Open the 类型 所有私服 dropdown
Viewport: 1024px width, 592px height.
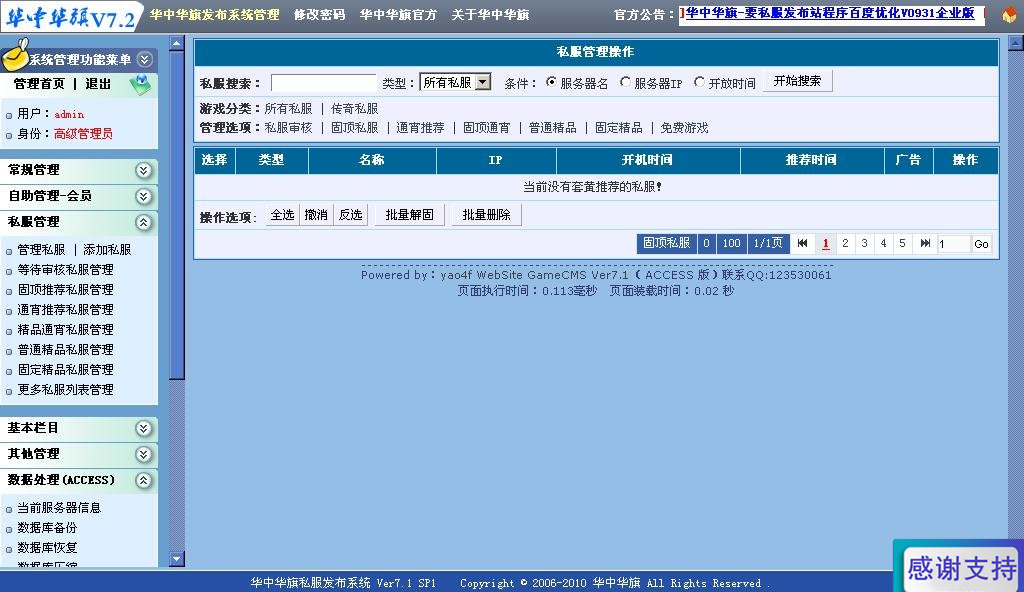455,82
